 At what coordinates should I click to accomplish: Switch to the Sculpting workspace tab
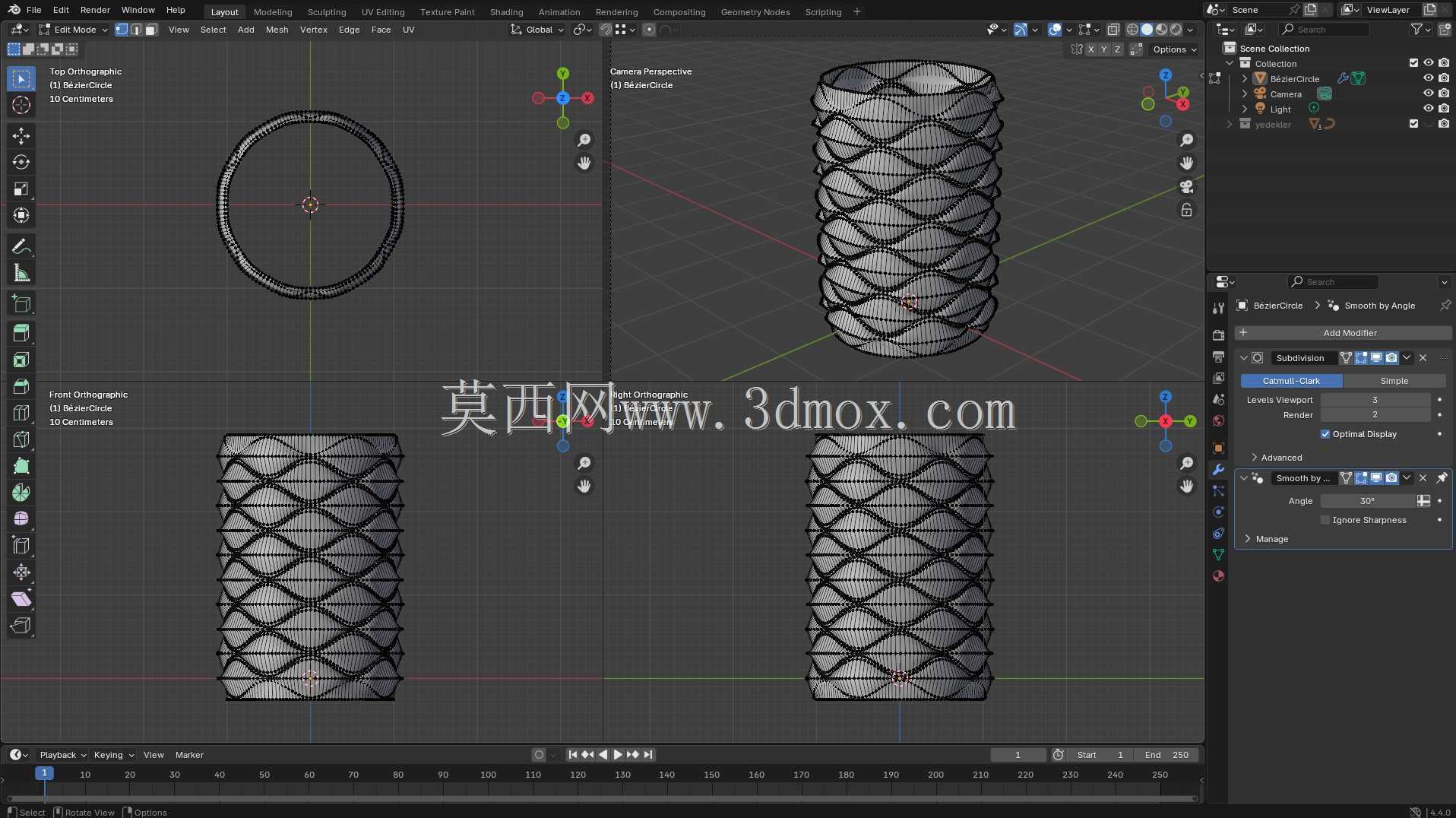[326, 11]
